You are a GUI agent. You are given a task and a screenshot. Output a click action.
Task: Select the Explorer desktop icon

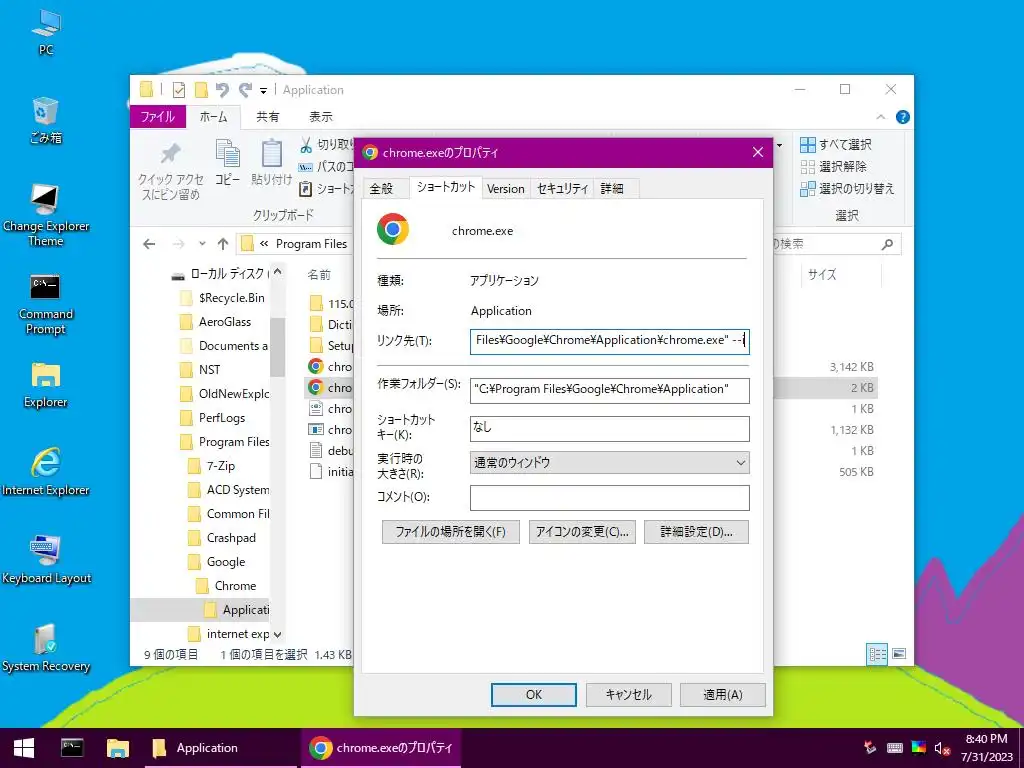tap(46, 385)
